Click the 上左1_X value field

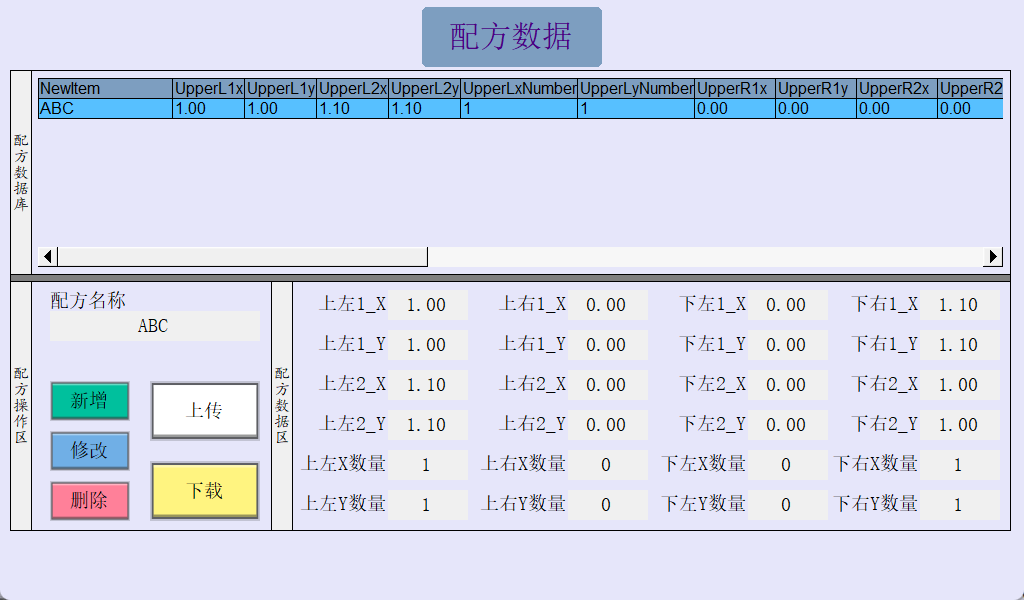pos(427,305)
